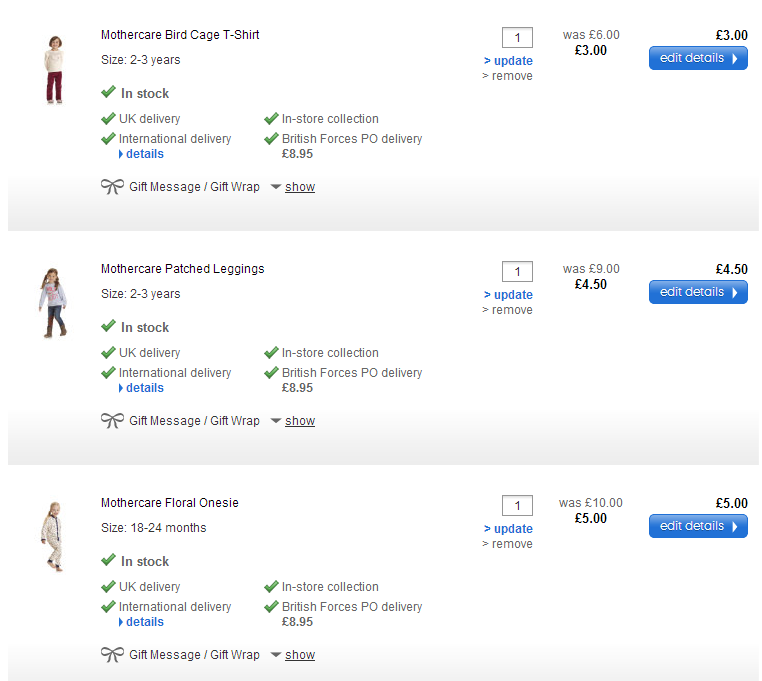The height and width of the screenshot is (681, 762).
Task: Open the Floral Onesie product thumbnail
Action: [53, 539]
